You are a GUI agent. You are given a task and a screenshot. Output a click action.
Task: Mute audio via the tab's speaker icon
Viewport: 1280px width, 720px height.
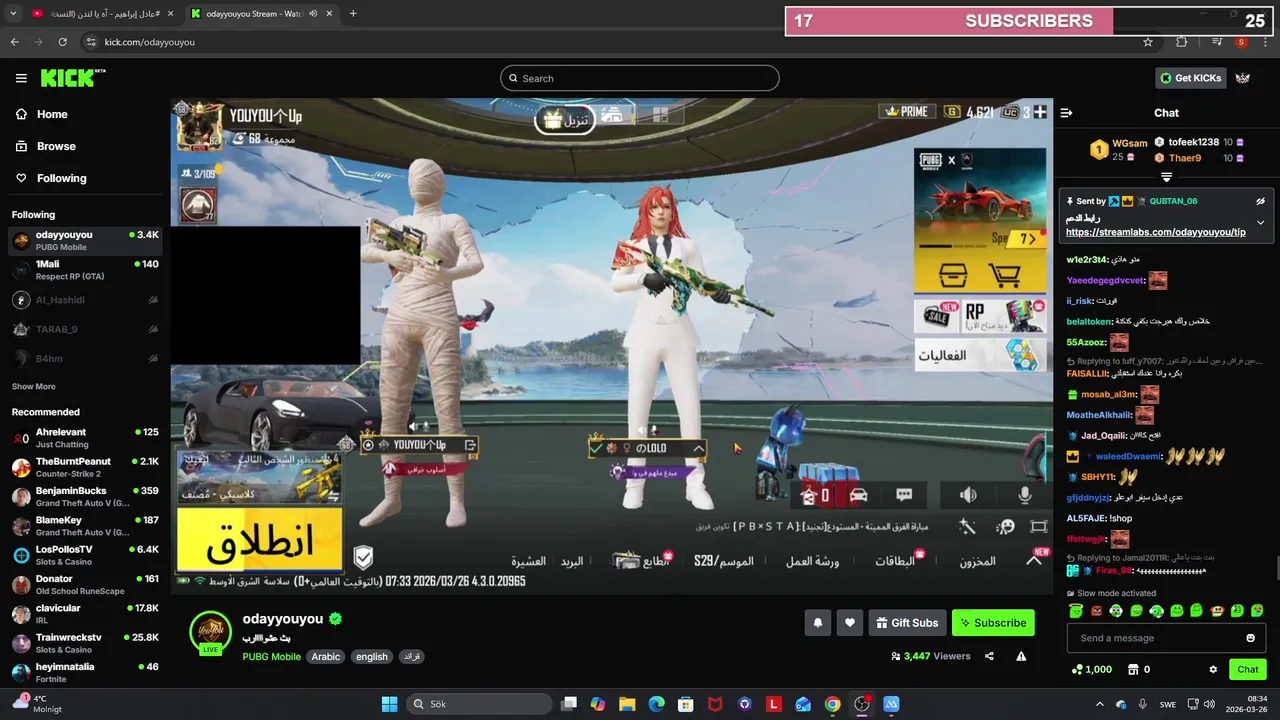point(313,14)
